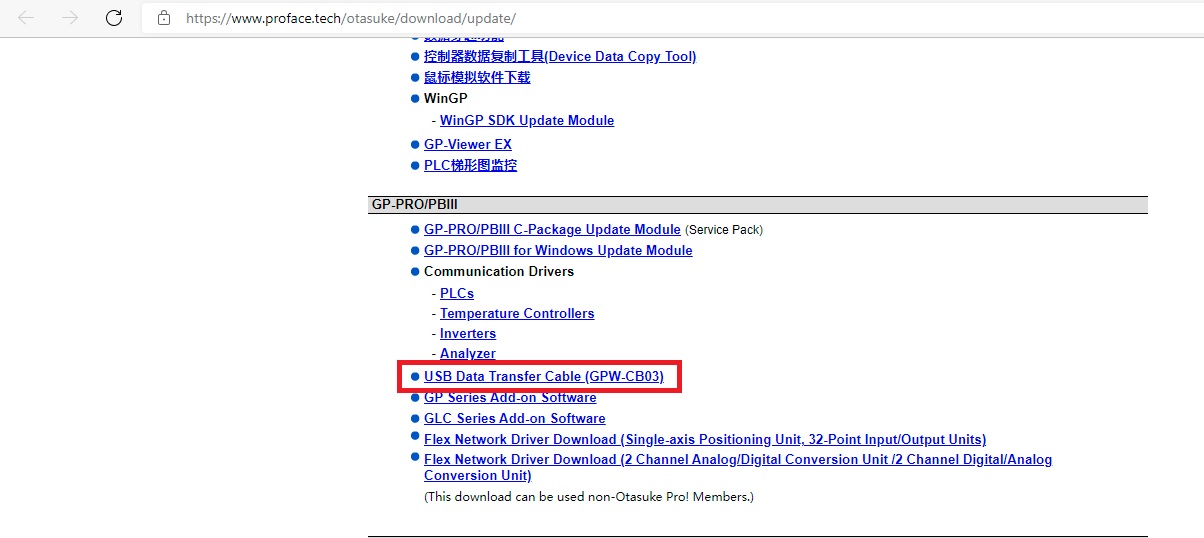The width and height of the screenshot is (1204, 538).
Task: Reload the page with refresh icon
Action: [x=114, y=18]
